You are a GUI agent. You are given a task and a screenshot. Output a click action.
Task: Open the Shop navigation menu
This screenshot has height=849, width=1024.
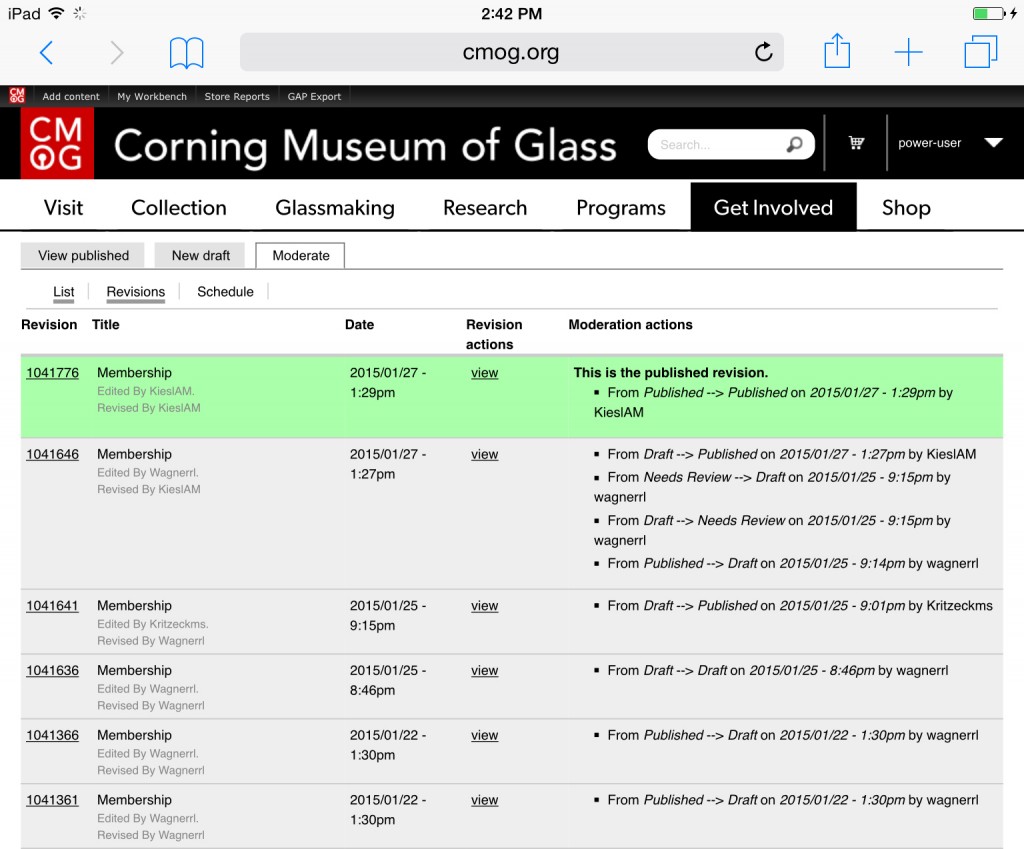906,208
